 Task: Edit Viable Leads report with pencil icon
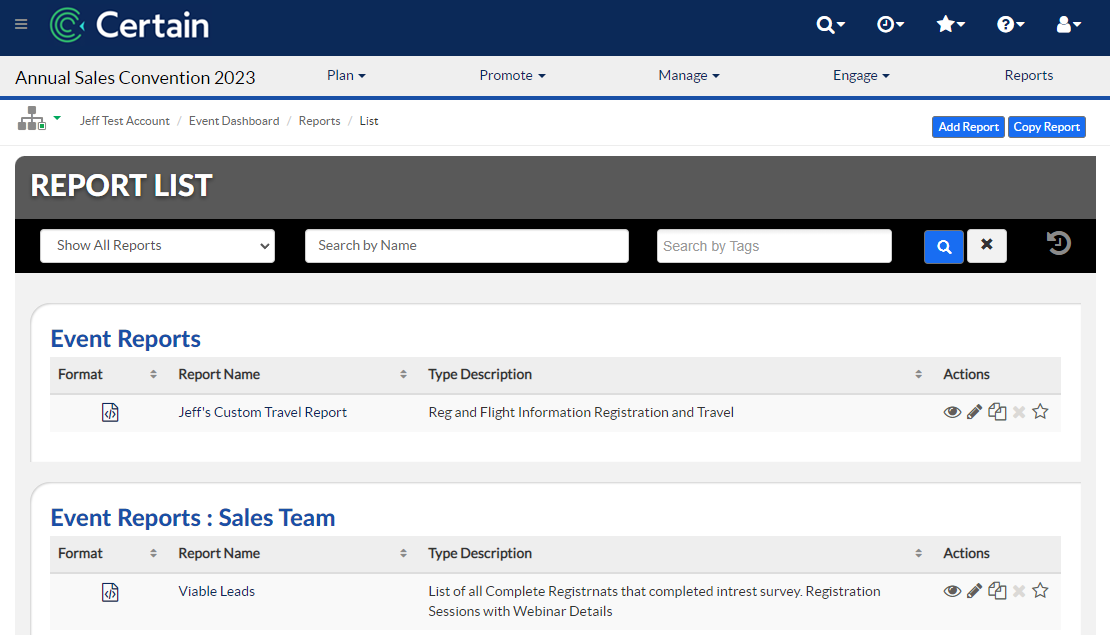point(974,591)
